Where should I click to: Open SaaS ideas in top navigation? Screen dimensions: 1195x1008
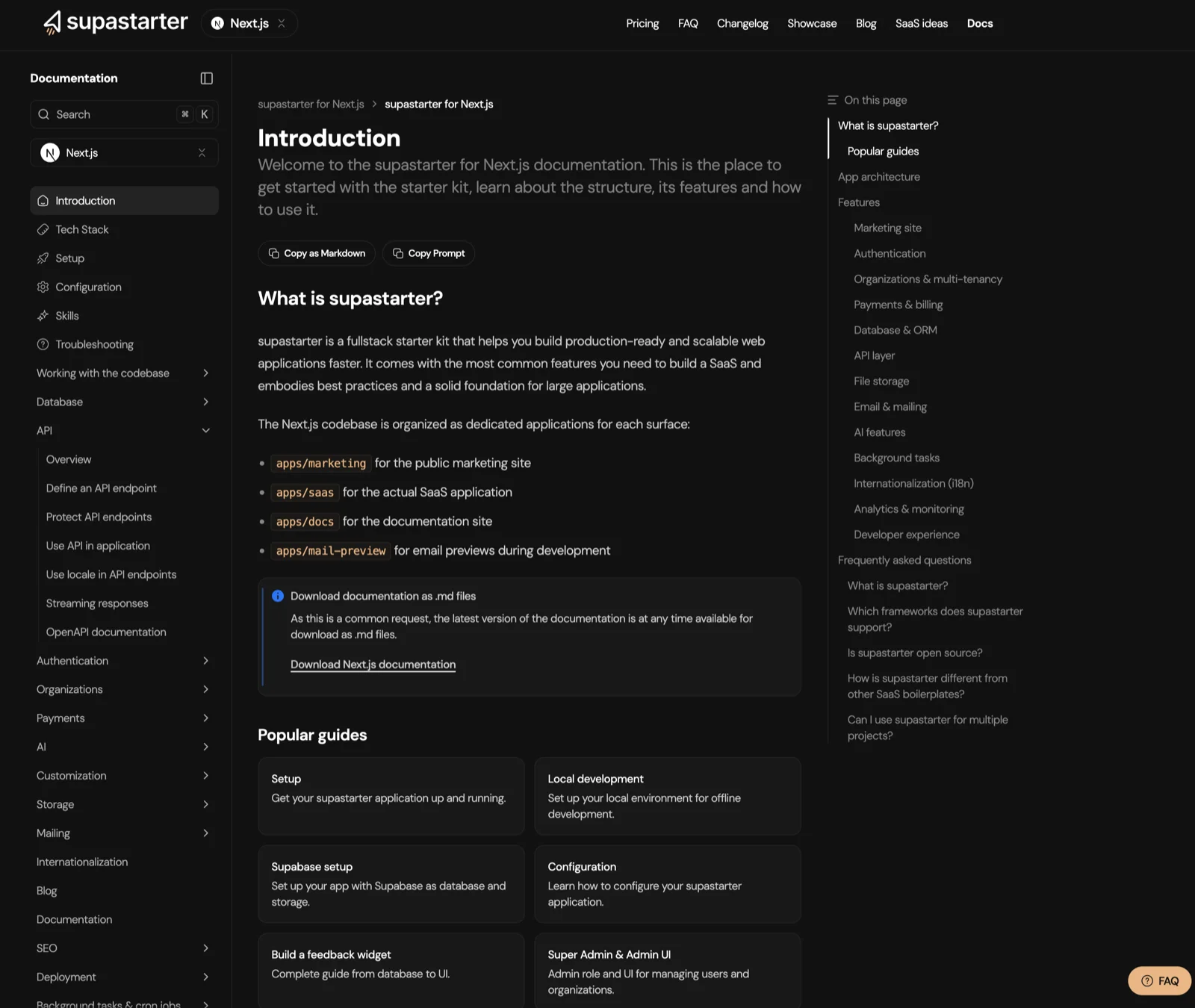922,23
